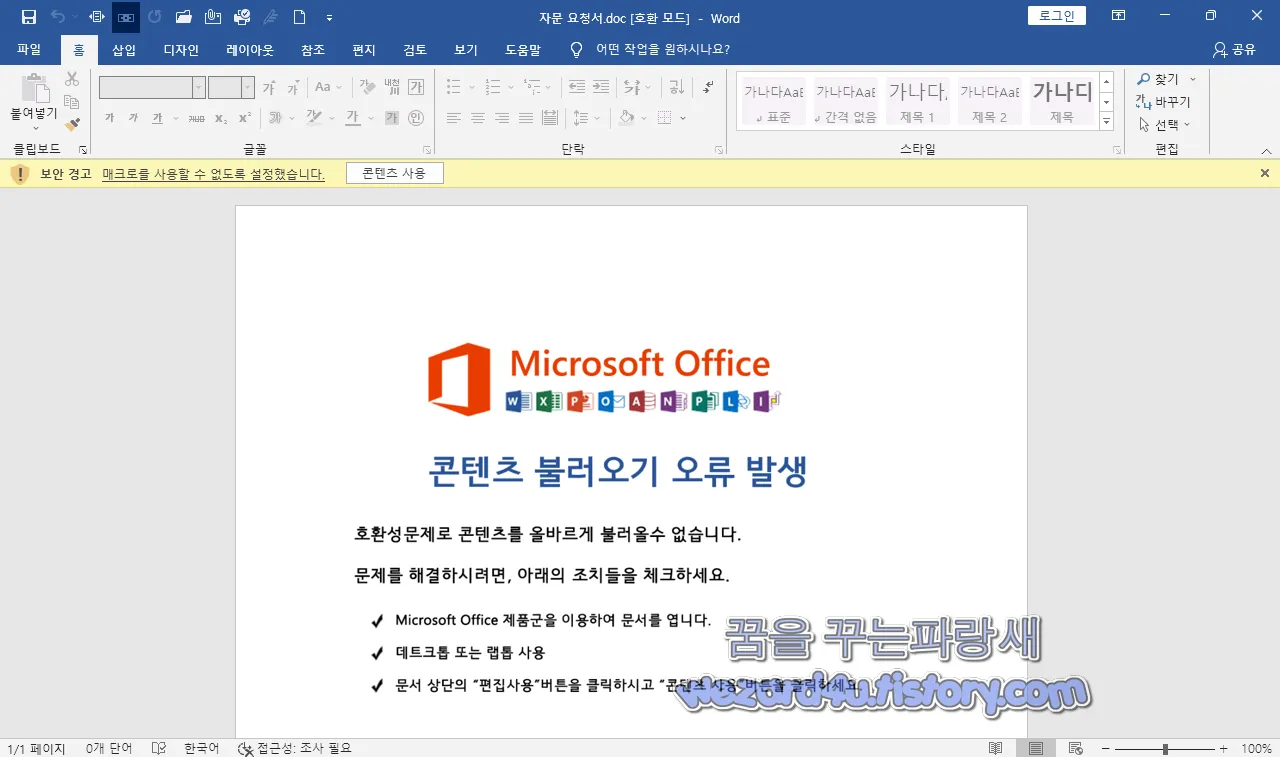This screenshot has width=1280, height=757.
Task: Click the 공유 share button
Action: click(x=1233, y=50)
